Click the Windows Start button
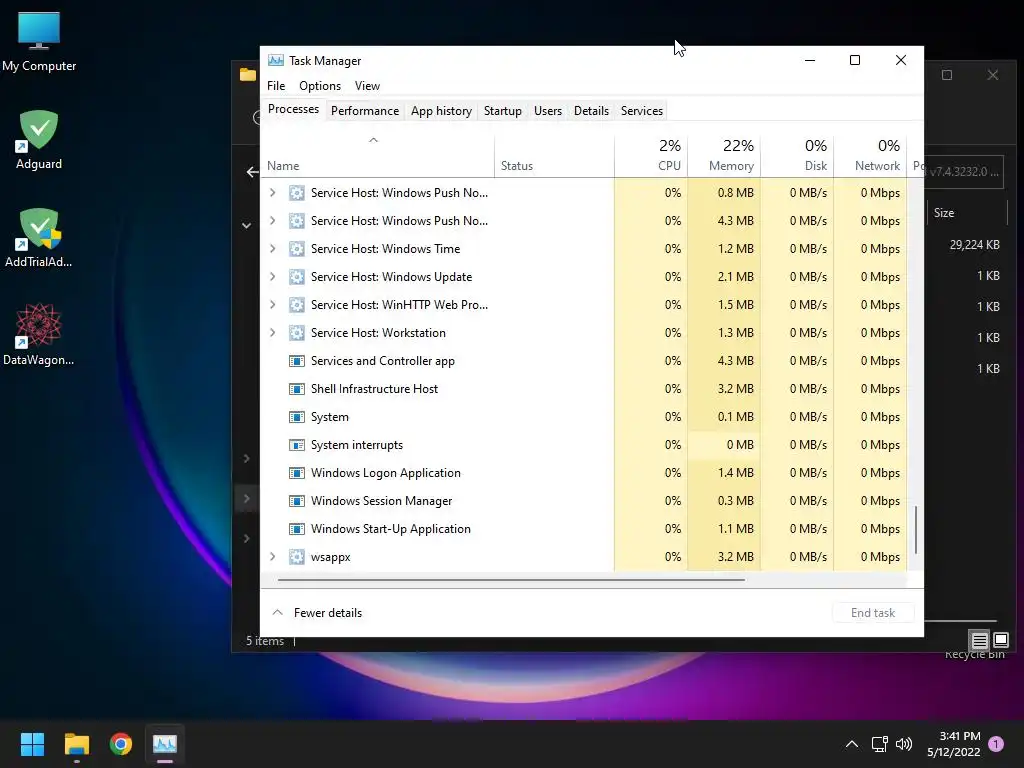 coord(32,744)
